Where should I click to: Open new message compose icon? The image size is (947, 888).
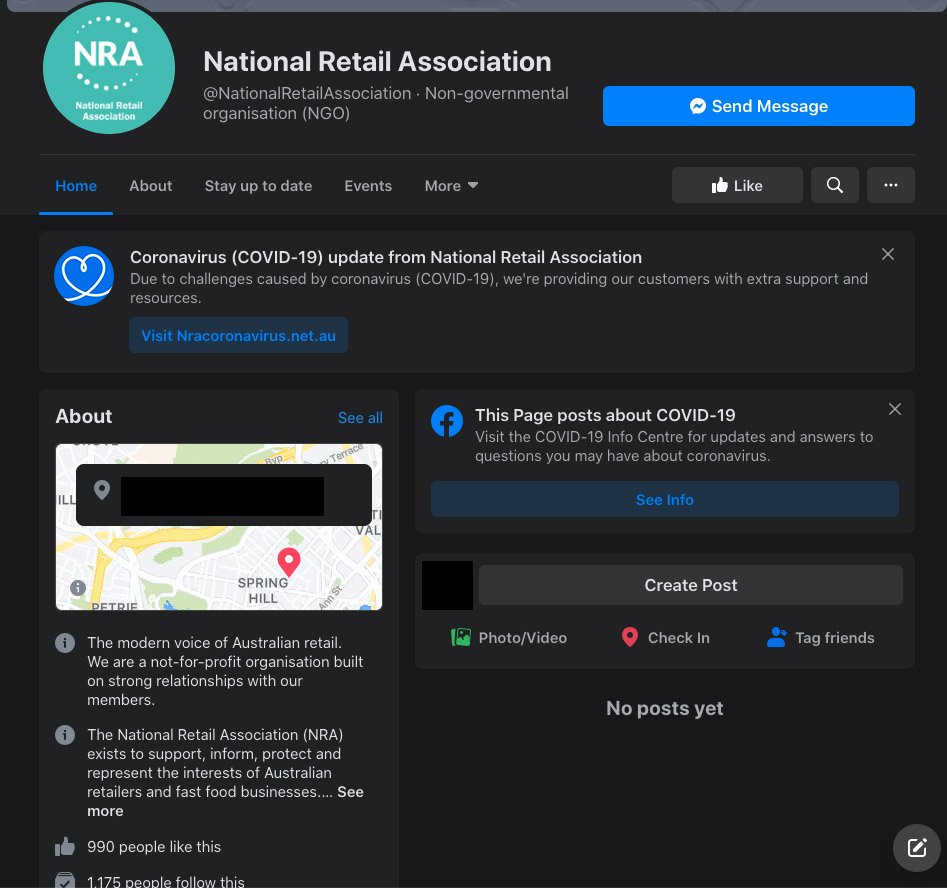(x=916, y=848)
